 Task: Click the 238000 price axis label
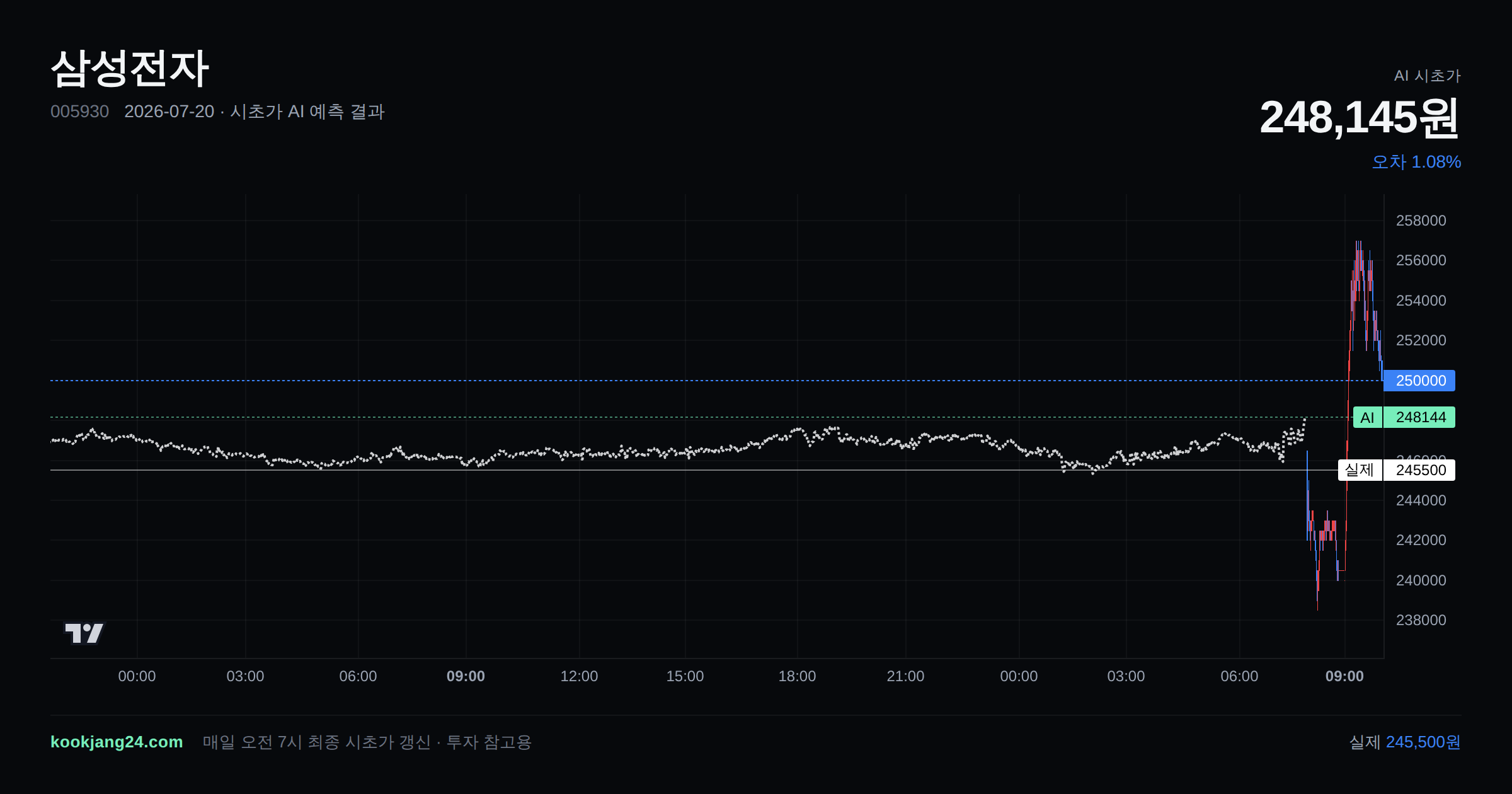tap(1421, 620)
